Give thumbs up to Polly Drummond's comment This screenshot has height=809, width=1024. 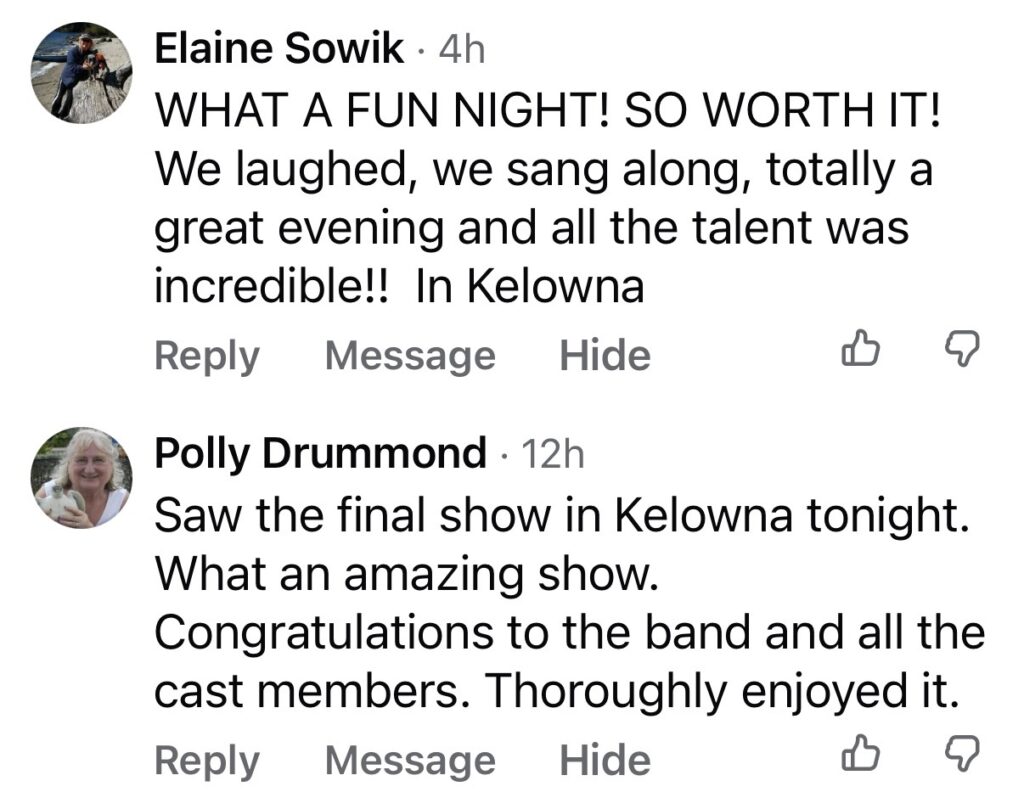click(861, 755)
